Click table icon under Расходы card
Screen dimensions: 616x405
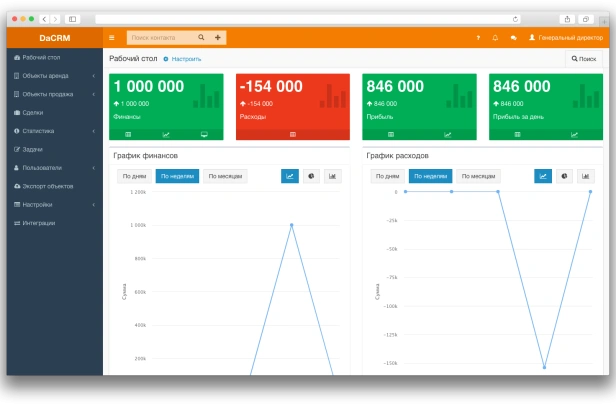click(292, 134)
